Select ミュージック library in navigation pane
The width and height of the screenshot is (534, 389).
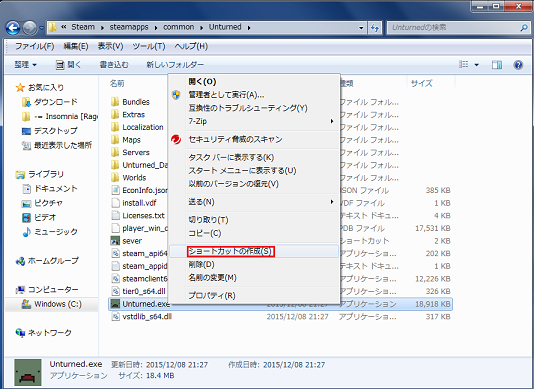(56, 232)
